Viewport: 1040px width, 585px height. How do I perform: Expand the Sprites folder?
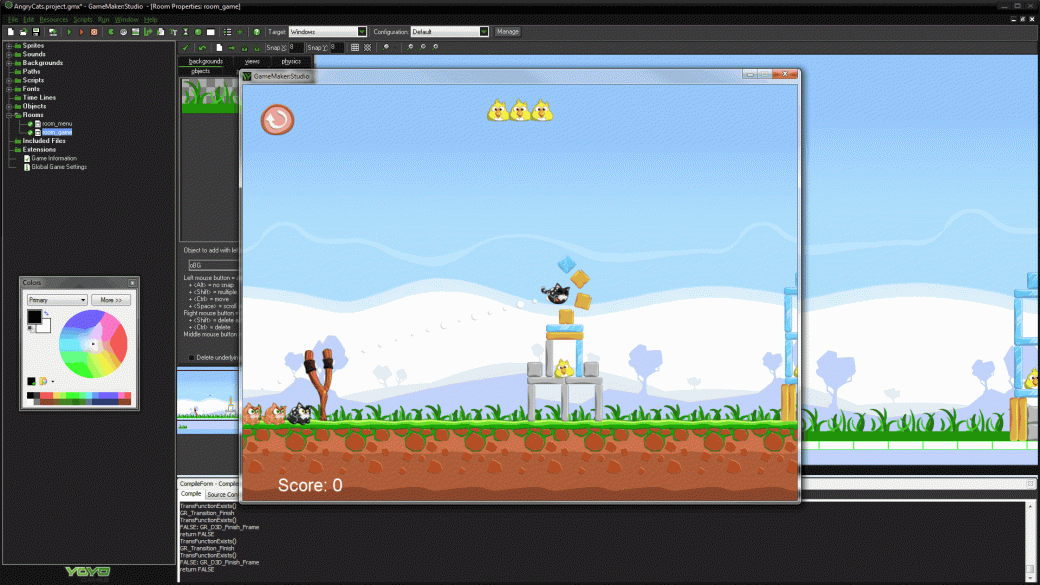point(9,46)
